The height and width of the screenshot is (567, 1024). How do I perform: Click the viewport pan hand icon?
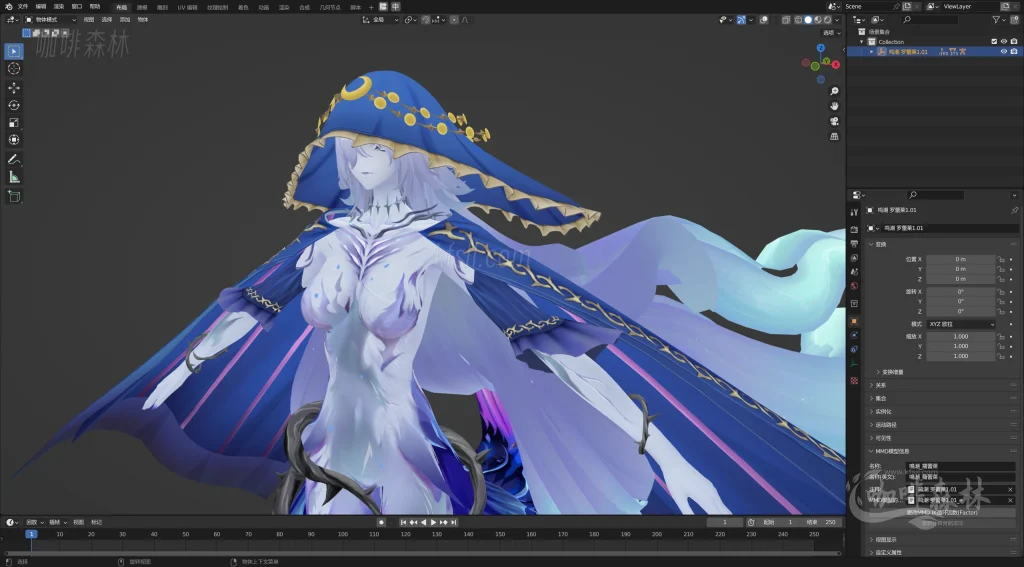coord(834,106)
